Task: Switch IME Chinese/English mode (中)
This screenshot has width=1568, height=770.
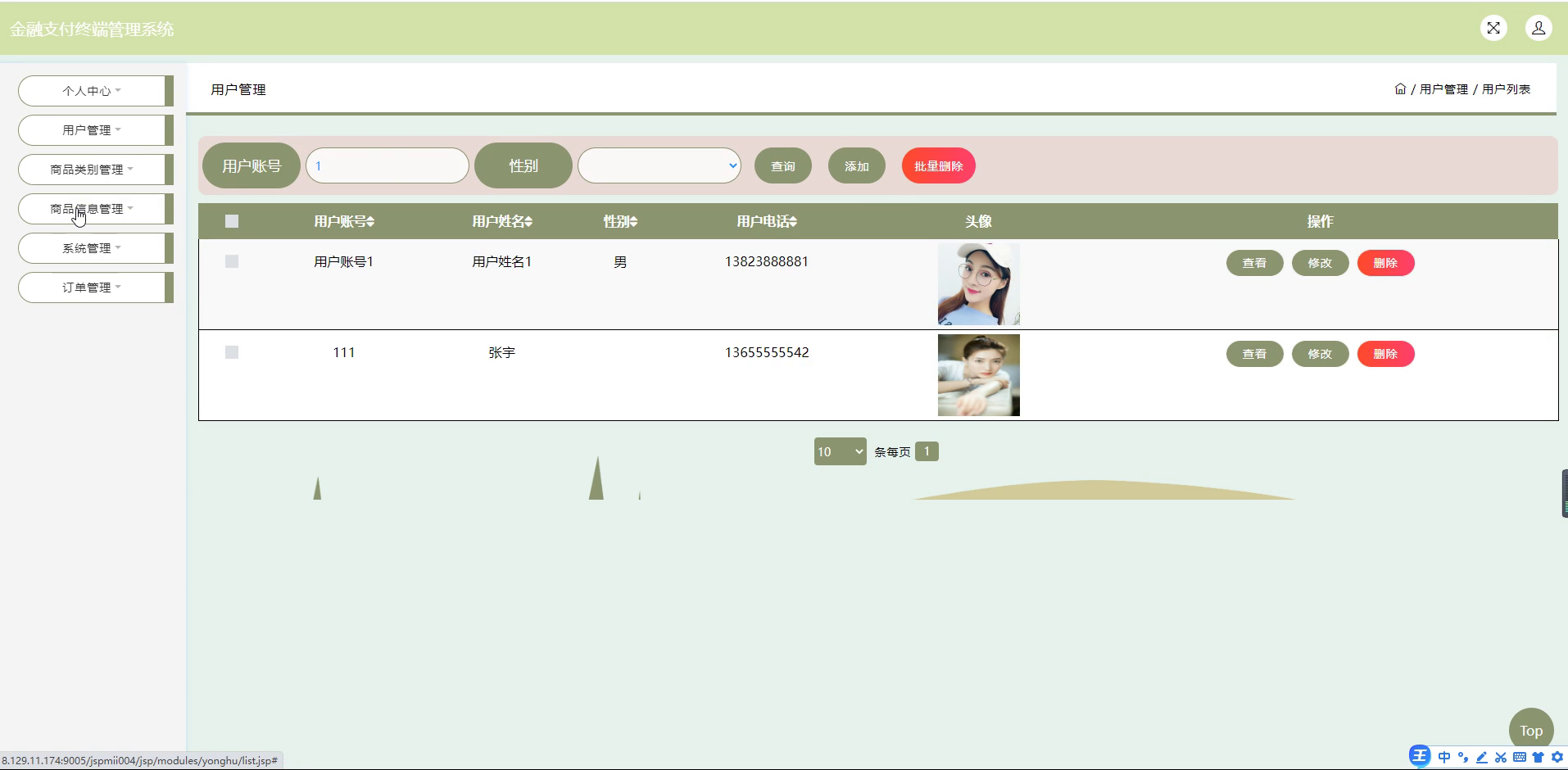Action: coord(1443,757)
